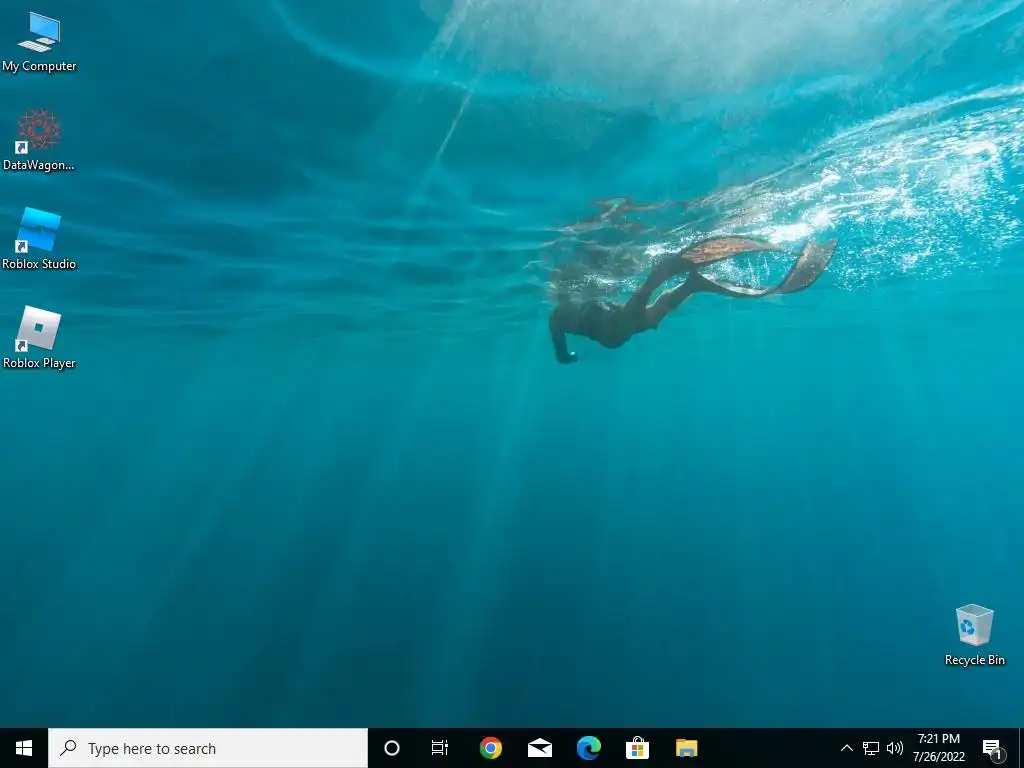1024x768 pixels.
Task: Open the volume control tray icon
Action: [x=895, y=748]
